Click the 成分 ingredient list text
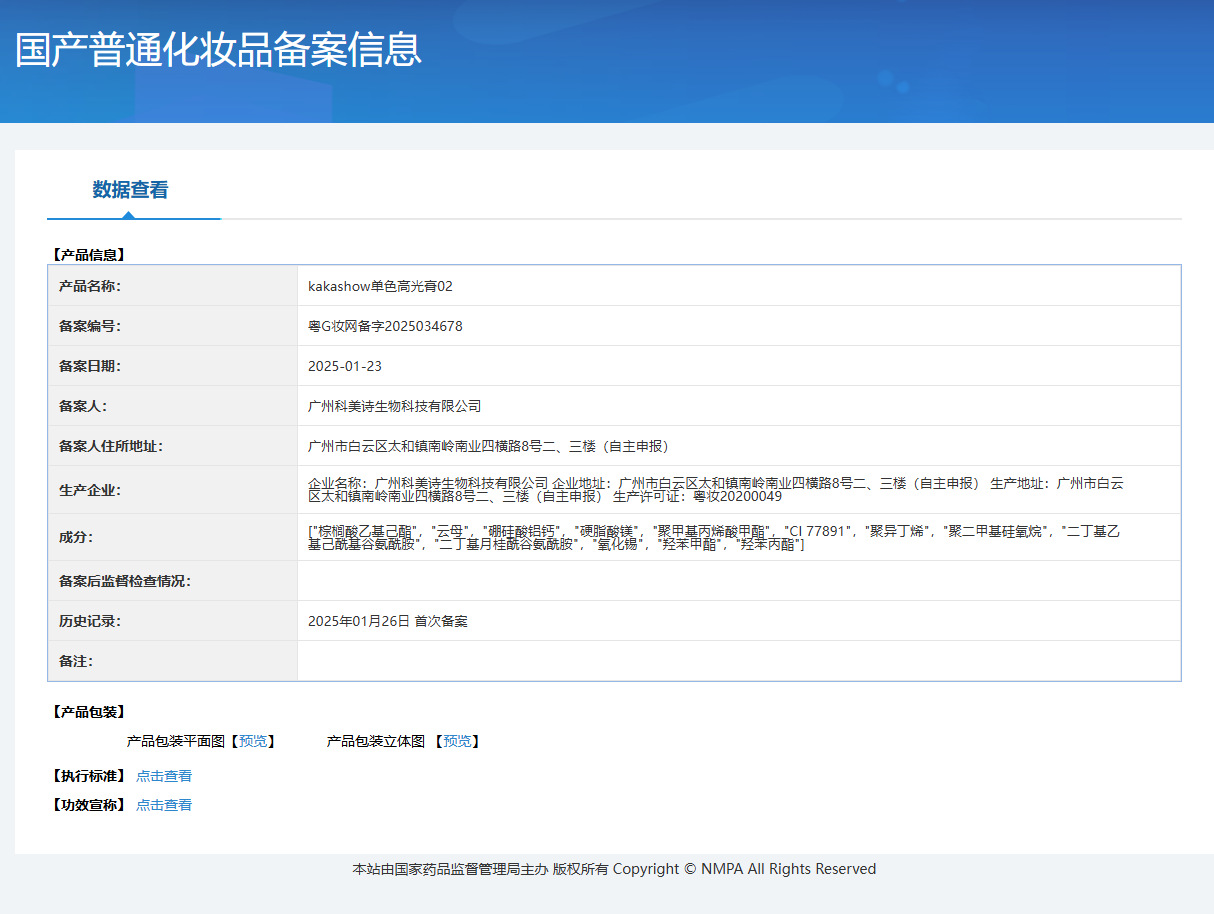 coord(713,537)
